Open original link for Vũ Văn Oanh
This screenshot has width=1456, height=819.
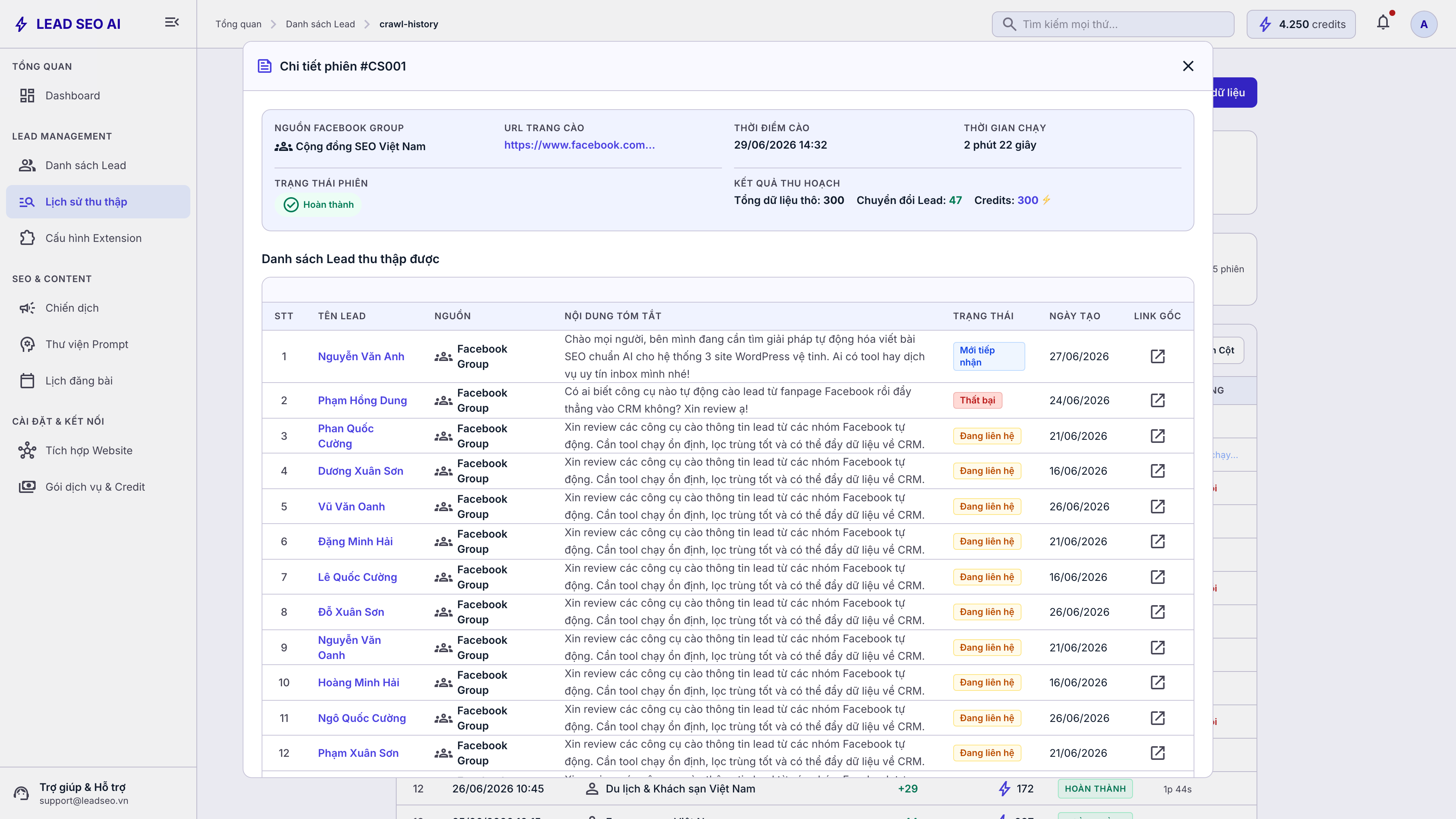tap(1158, 507)
